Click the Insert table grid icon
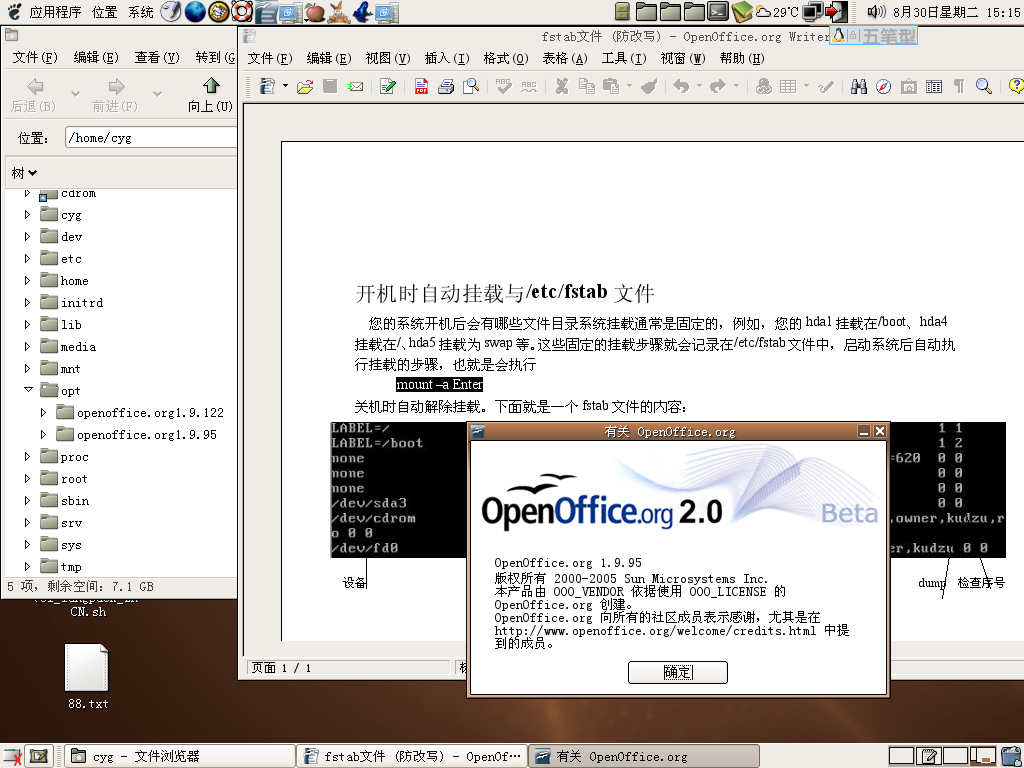The height and width of the screenshot is (768, 1024). tap(788, 86)
